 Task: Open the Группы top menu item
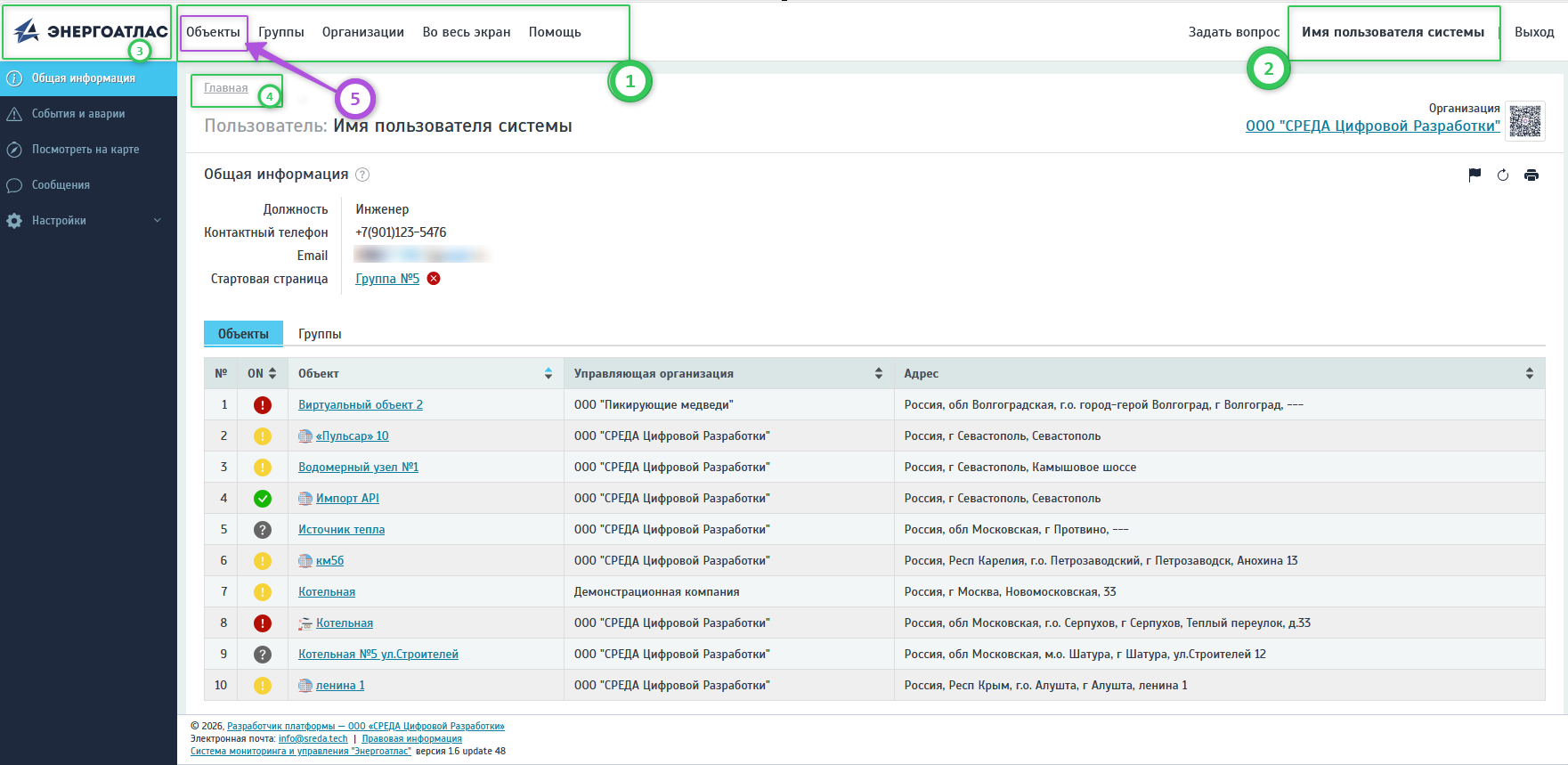(x=281, y=32)
